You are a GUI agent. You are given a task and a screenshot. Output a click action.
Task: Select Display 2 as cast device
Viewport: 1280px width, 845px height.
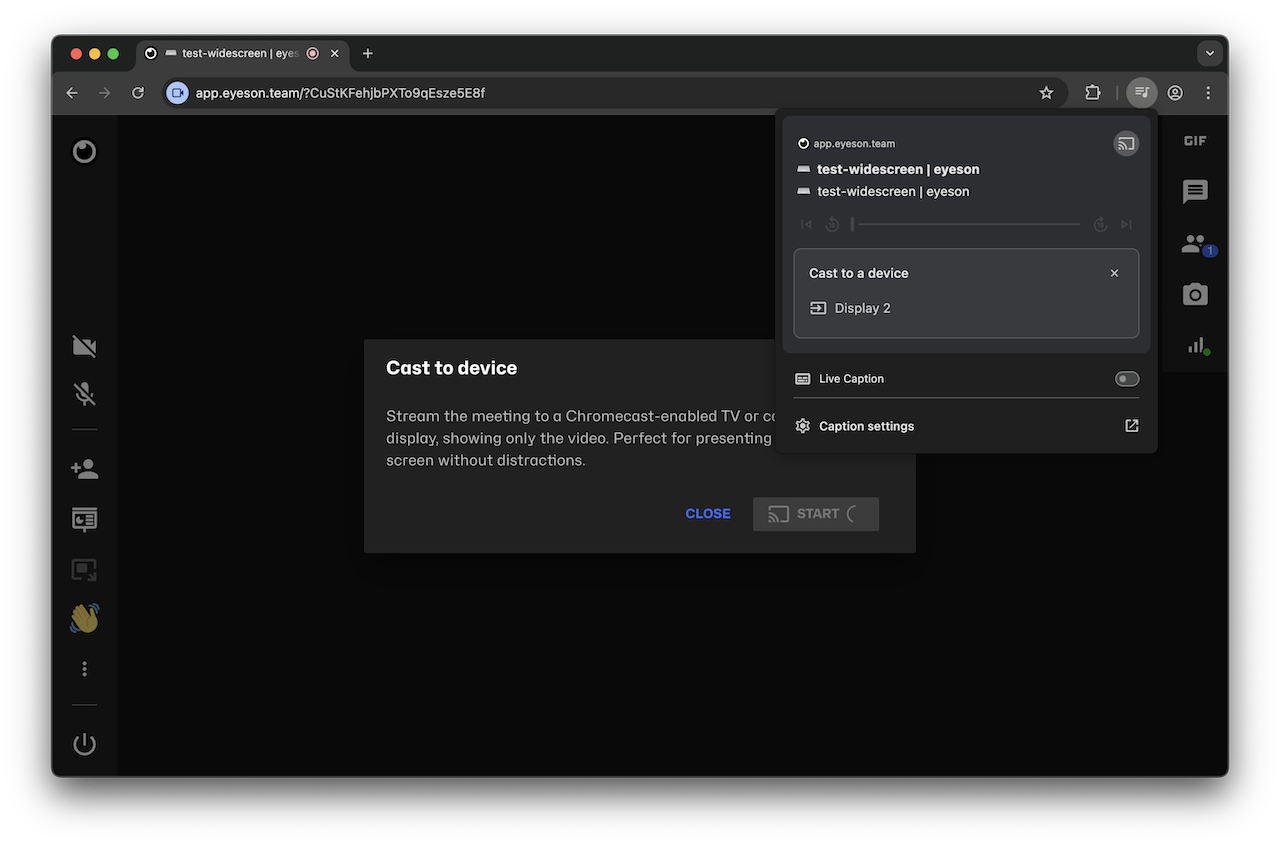coord(862,308)
